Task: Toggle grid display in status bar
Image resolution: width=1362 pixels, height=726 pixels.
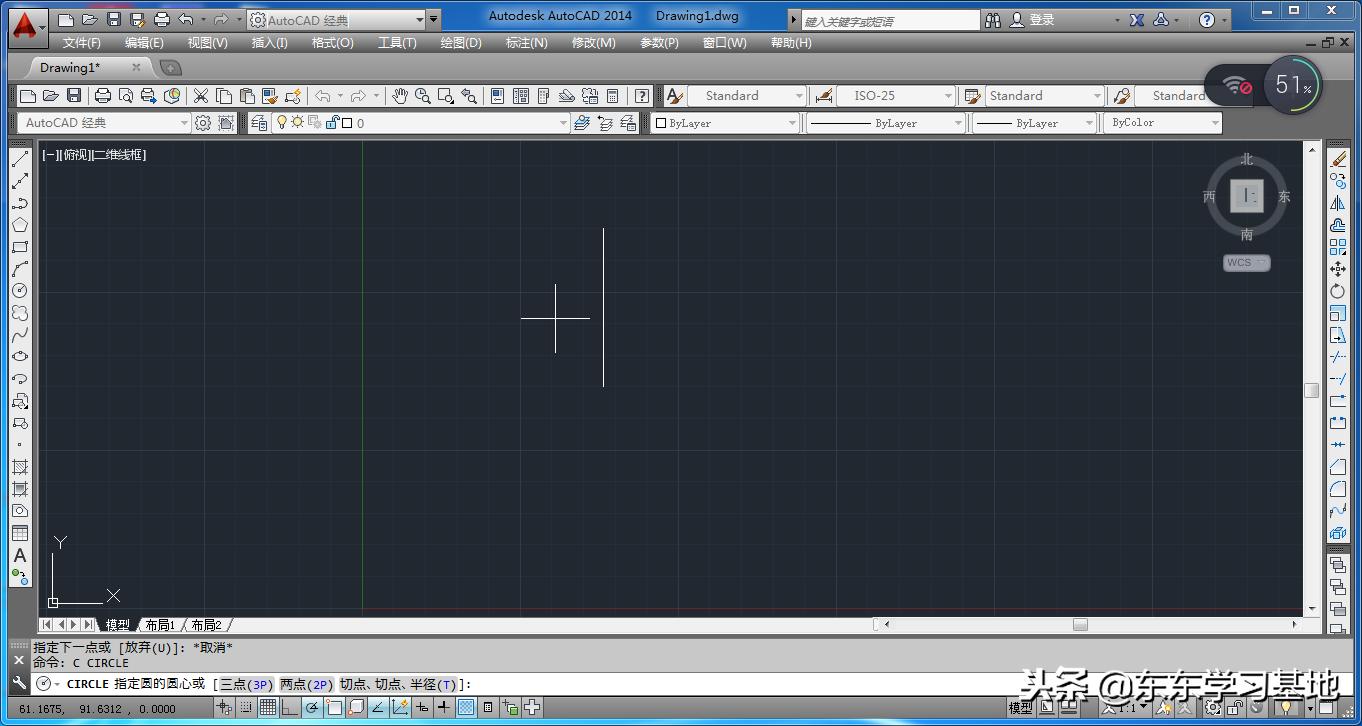Action: 268,708
